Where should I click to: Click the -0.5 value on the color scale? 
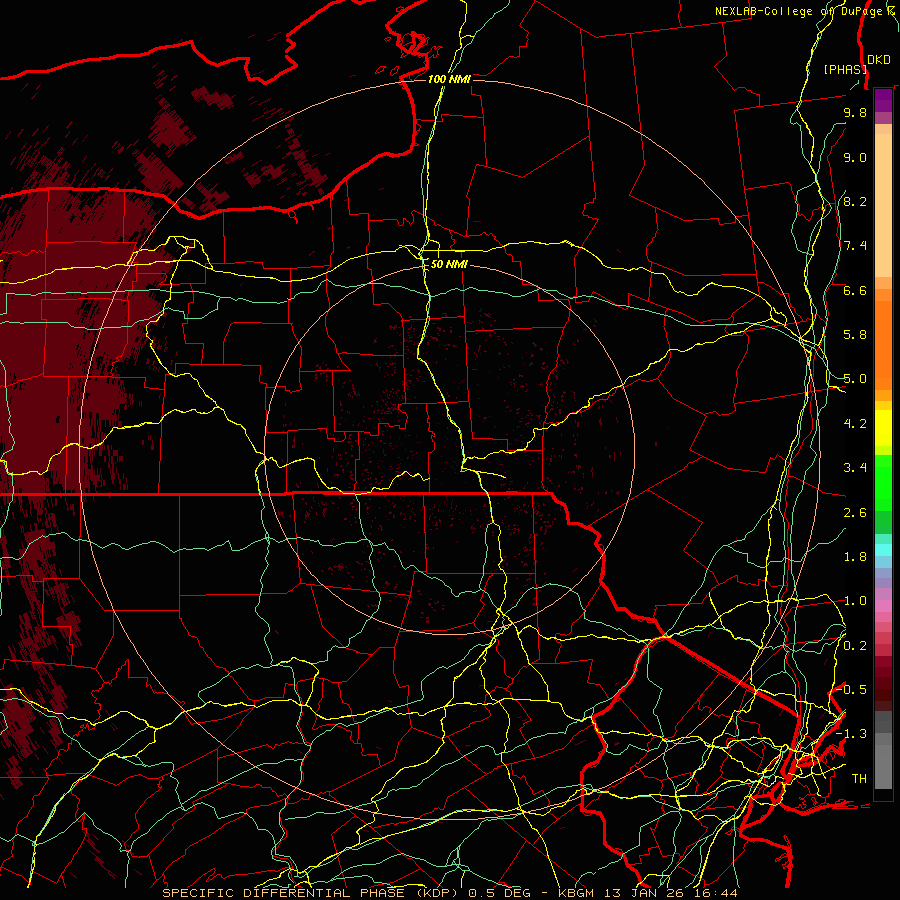pos(853,690)
